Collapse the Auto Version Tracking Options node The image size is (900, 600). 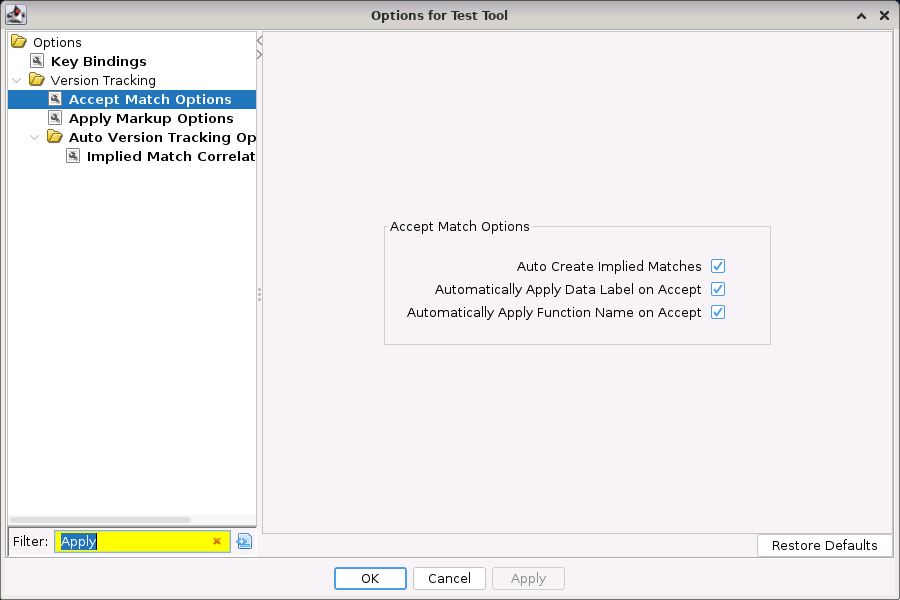[x=35, y=137]
